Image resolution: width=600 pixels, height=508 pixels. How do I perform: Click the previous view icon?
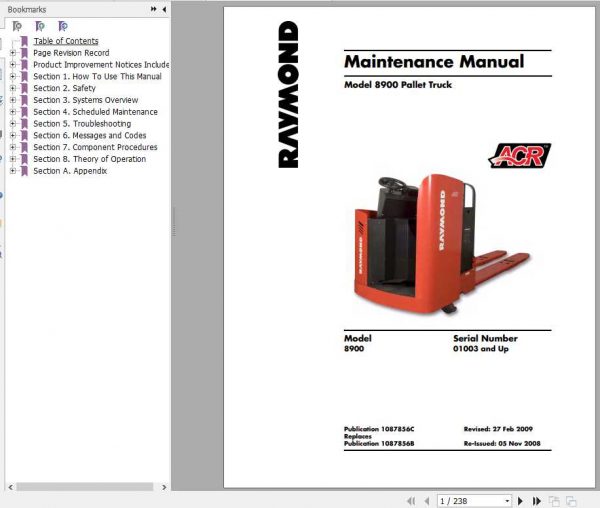554,501
